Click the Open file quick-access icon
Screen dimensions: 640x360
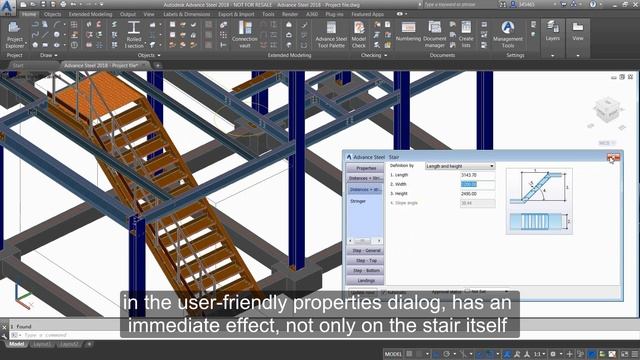click(33, 4)
